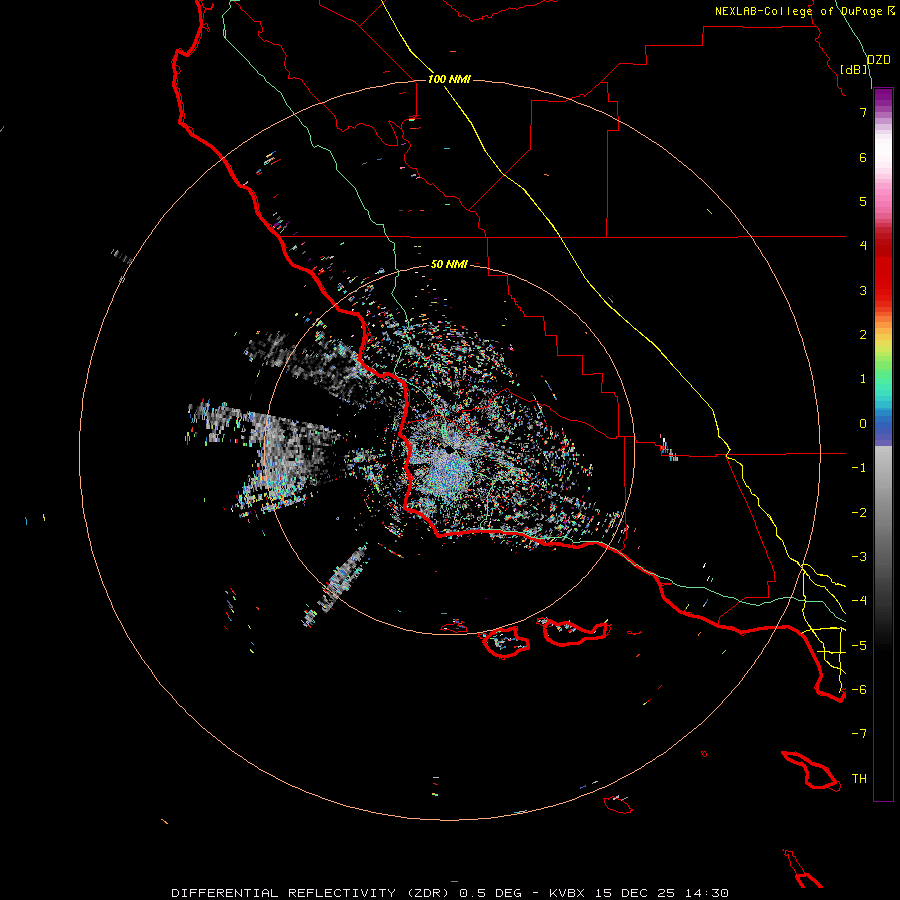Click the black radar site dot at center
This screenshot has height=900, width=900.
(x=449, y=451)
